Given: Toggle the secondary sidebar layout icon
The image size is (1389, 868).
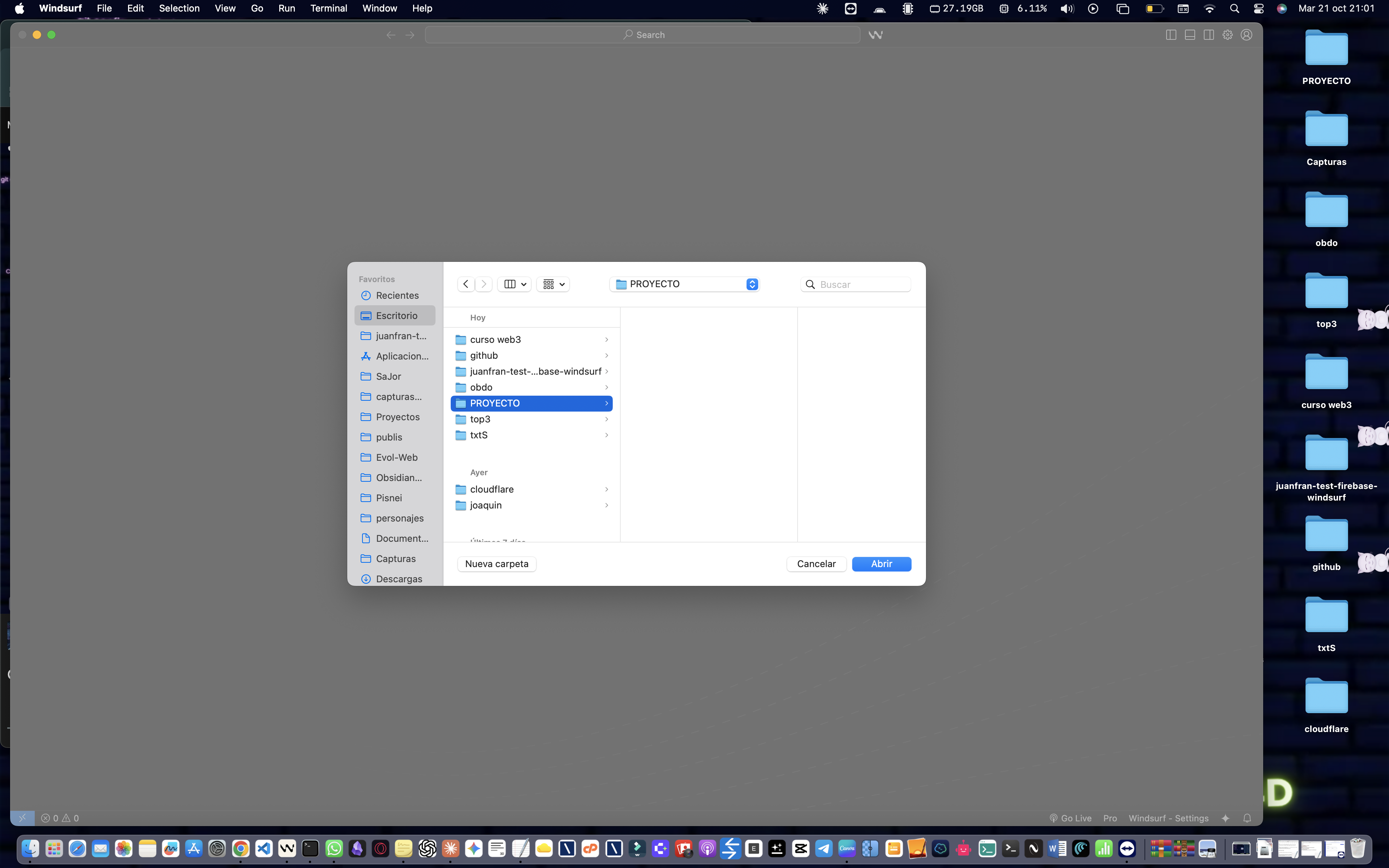Looking at the screenshot, I should [x=1209, y=35].
